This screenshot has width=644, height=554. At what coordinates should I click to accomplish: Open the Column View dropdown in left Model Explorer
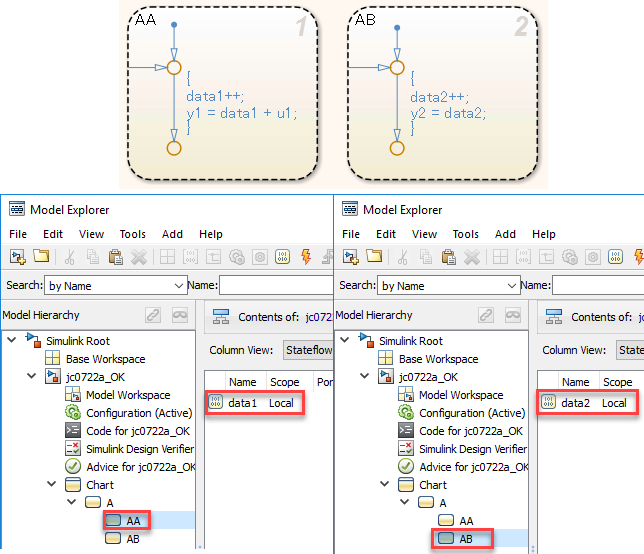(x=308, y=350)
